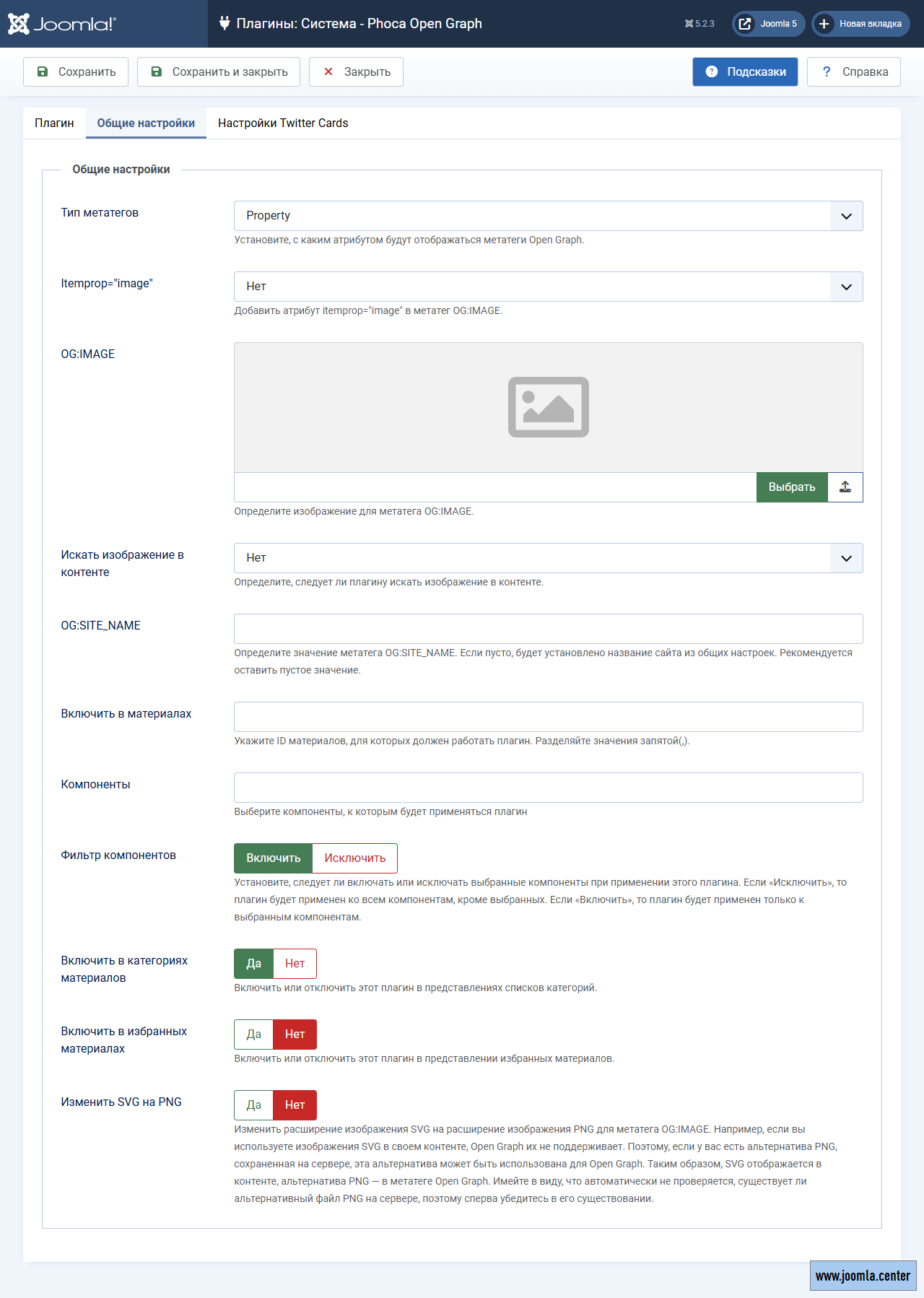Enable Да for Изменить SVG на PNG

coord(254,1105)
